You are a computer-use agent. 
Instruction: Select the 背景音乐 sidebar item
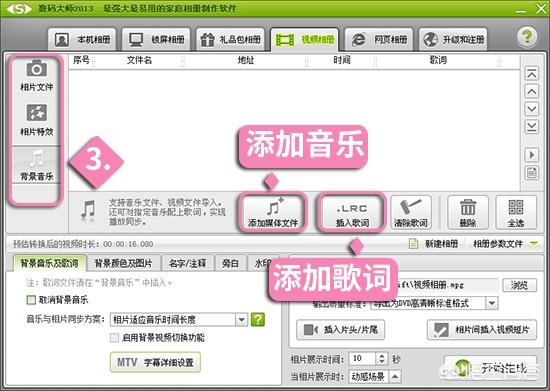point(36,165)
